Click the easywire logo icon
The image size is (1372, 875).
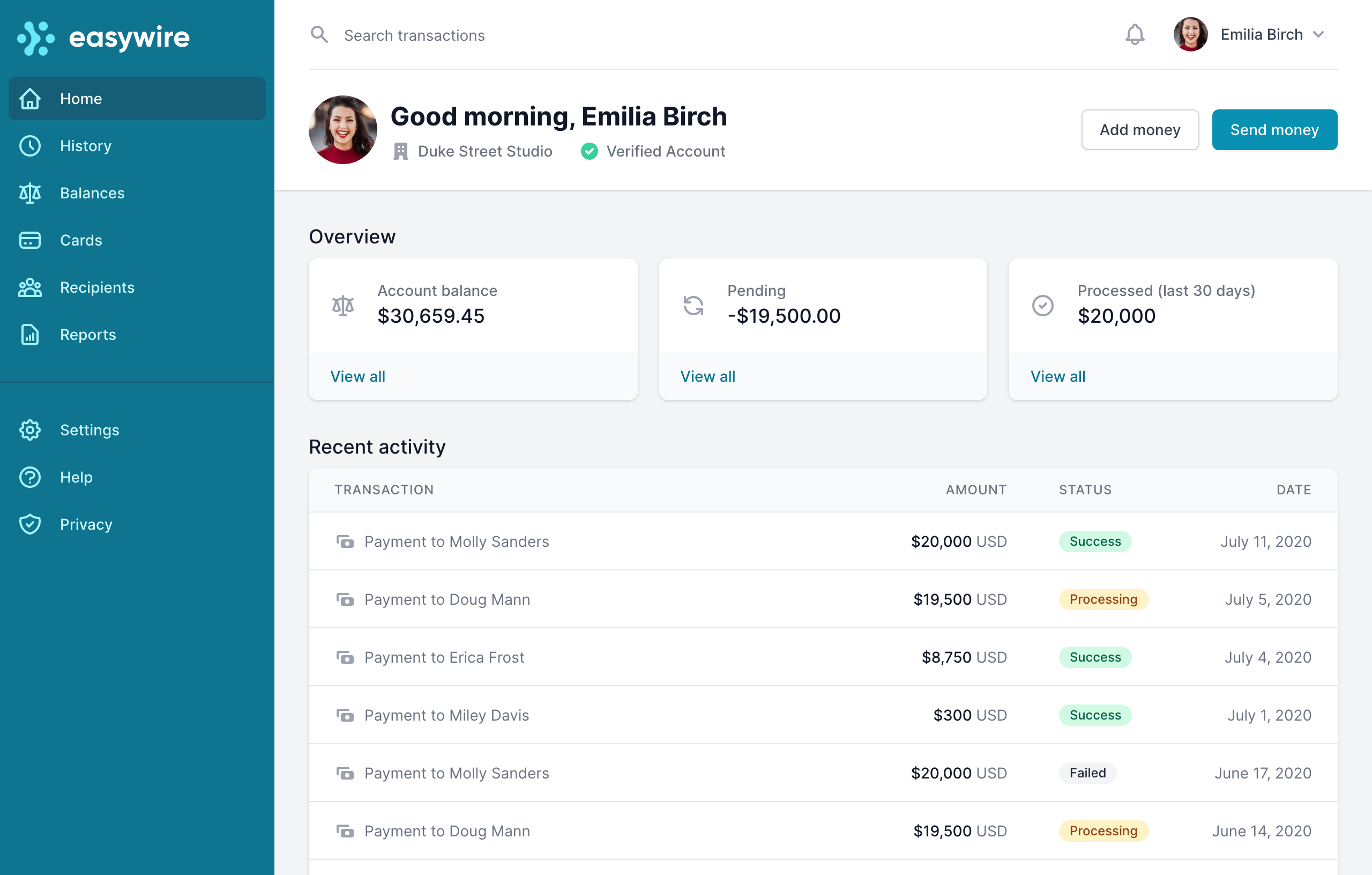coord(36,38)
